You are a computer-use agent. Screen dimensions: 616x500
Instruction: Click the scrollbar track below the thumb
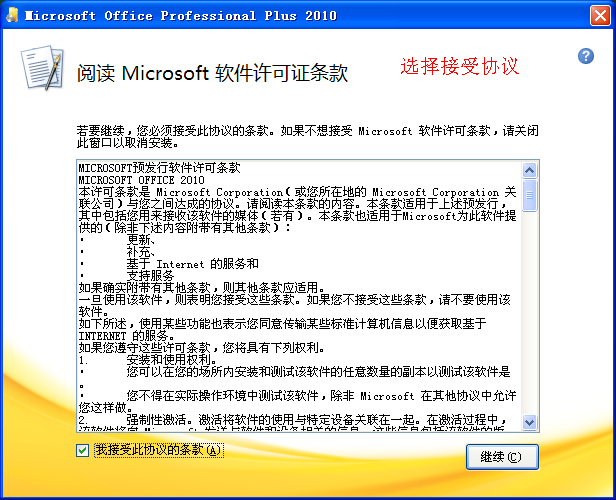[530, 313]
